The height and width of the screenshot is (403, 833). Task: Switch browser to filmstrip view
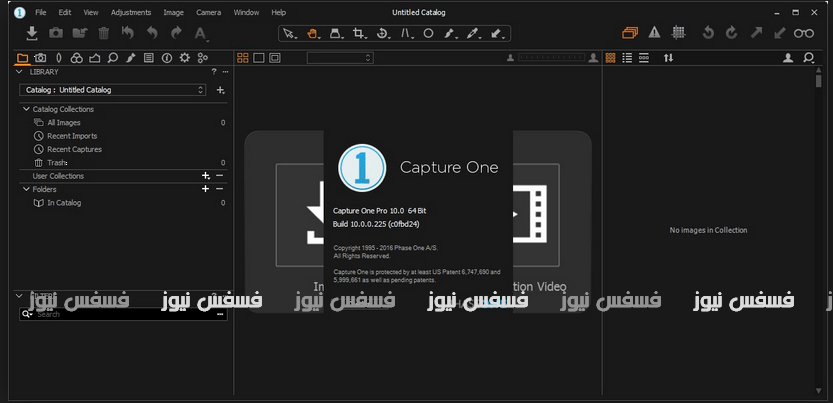point(644,58)
